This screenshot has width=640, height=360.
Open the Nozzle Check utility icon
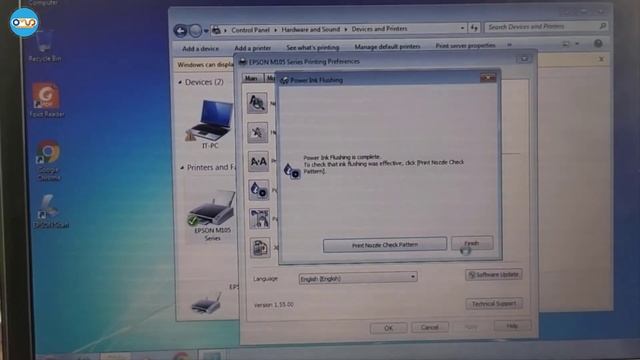point(257,102)
